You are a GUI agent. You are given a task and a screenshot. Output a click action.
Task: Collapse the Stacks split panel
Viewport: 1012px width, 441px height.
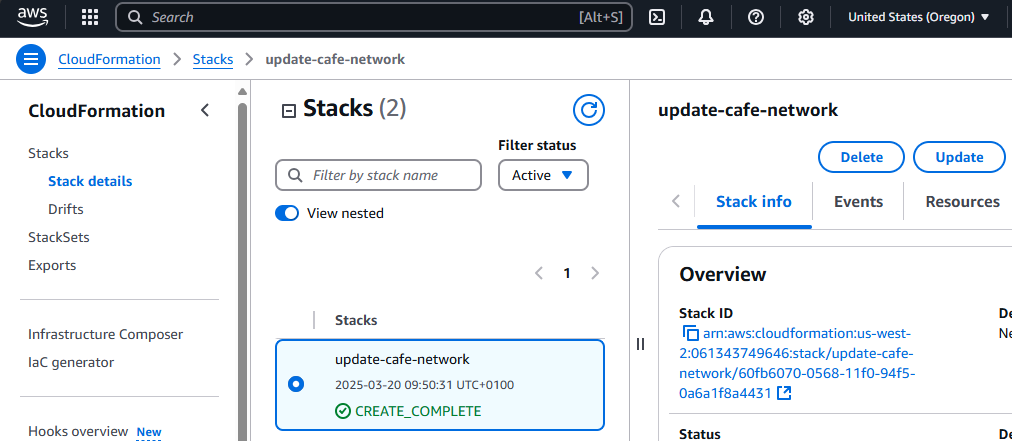[289, 112]
